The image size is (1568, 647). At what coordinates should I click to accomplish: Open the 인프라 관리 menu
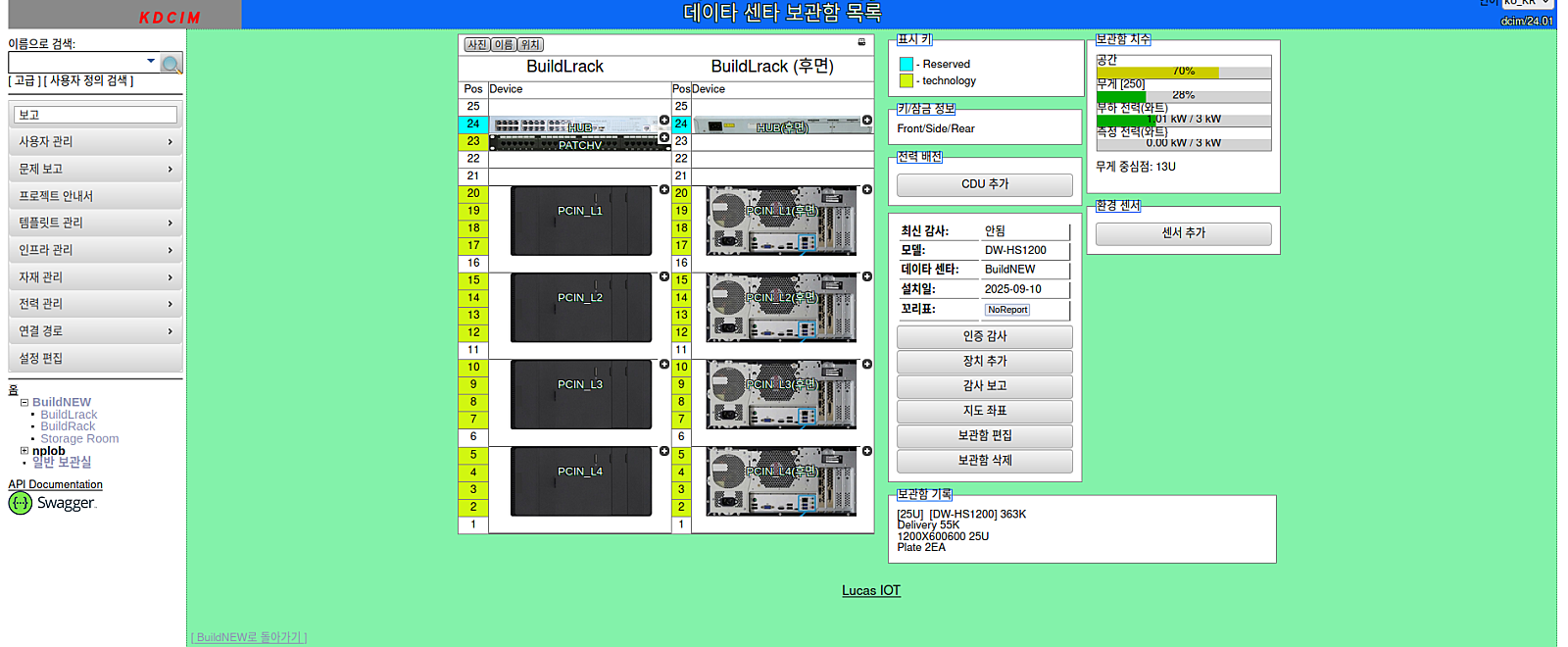pos(95,250)
